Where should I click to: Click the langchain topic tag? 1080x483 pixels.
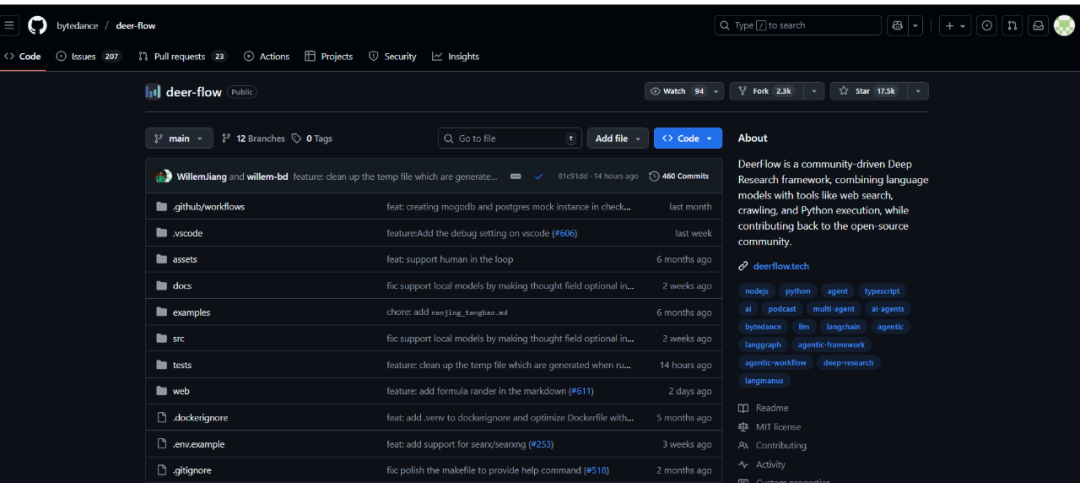click(x=843, y=327)
